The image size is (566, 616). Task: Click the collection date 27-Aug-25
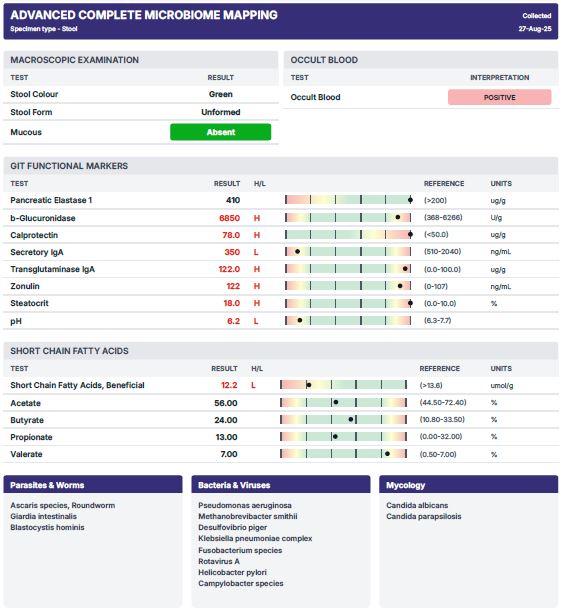[535, 29]
